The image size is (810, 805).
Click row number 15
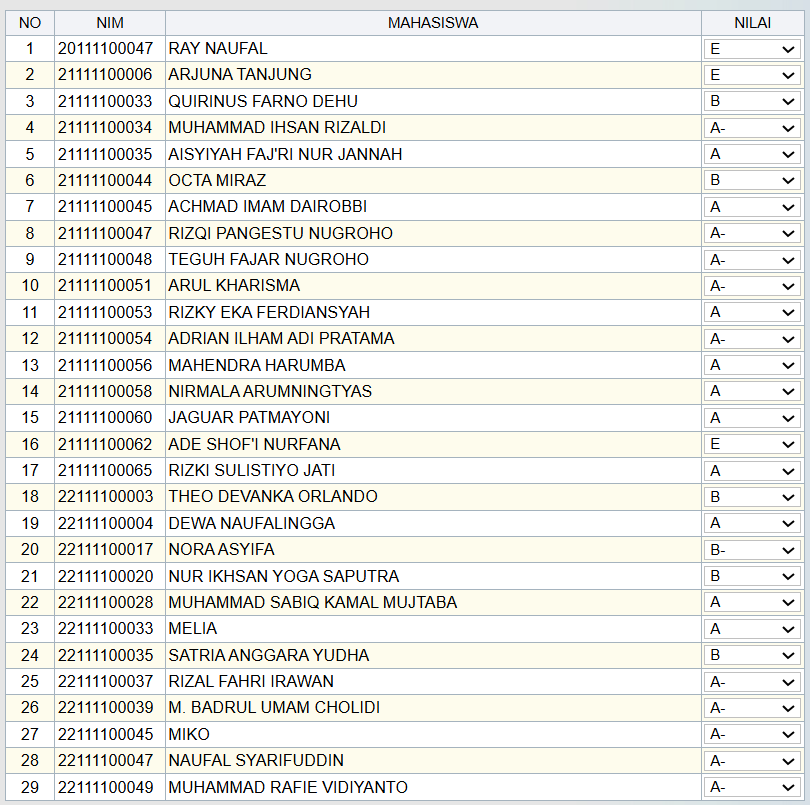coord(30,417)
